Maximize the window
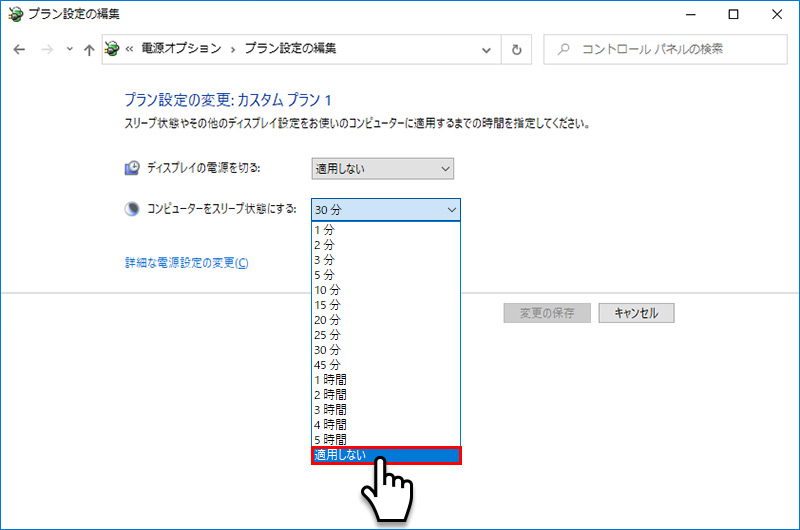The image size is (800, 530). coord(734,14)
